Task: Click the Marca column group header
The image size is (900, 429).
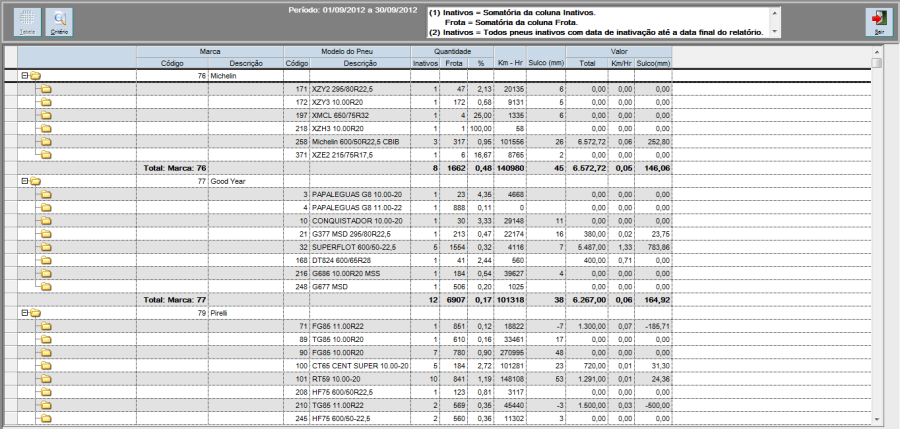Action: [210, 52]
